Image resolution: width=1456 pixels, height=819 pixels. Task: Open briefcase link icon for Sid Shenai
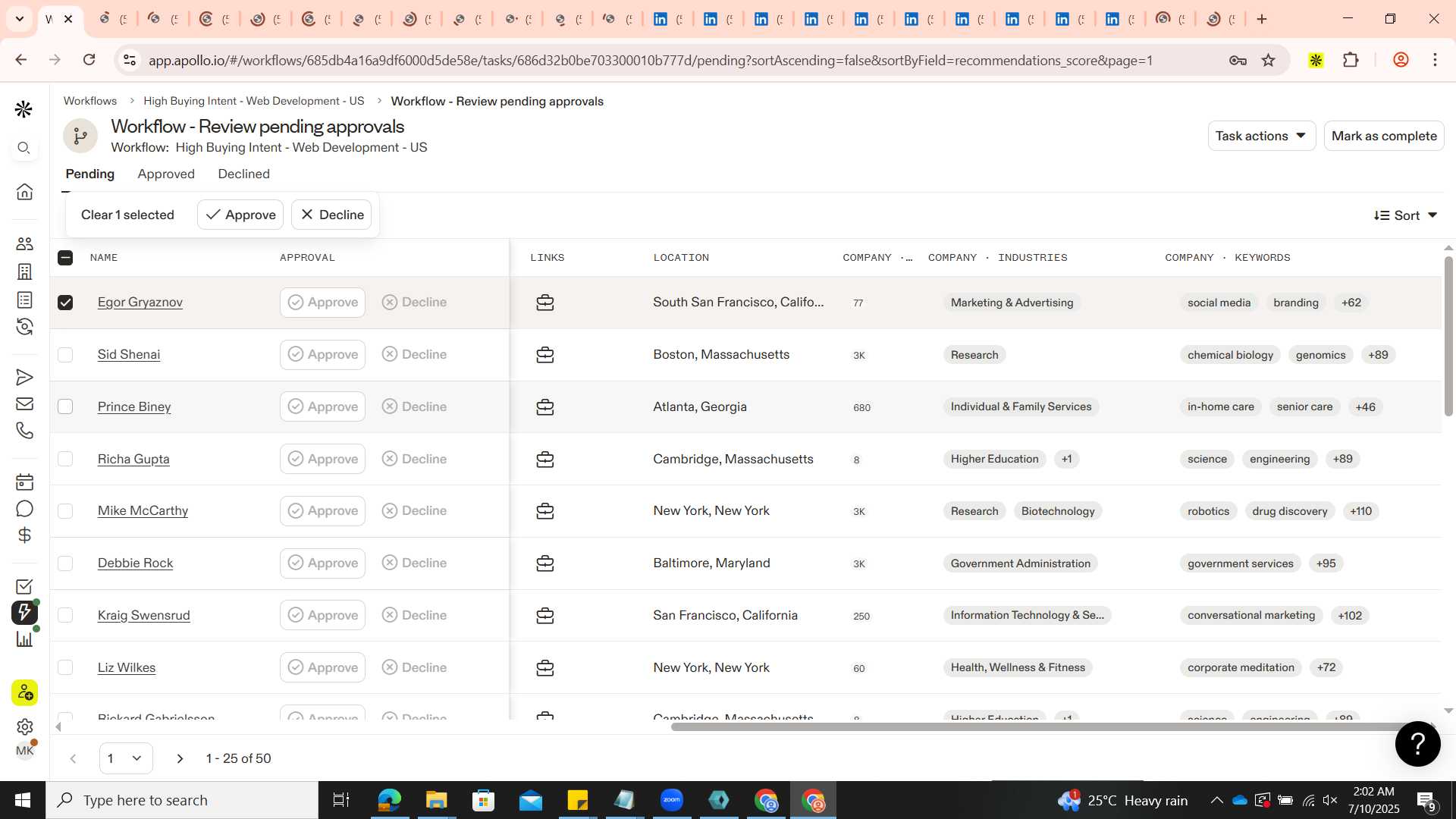[x=545, y=355]
